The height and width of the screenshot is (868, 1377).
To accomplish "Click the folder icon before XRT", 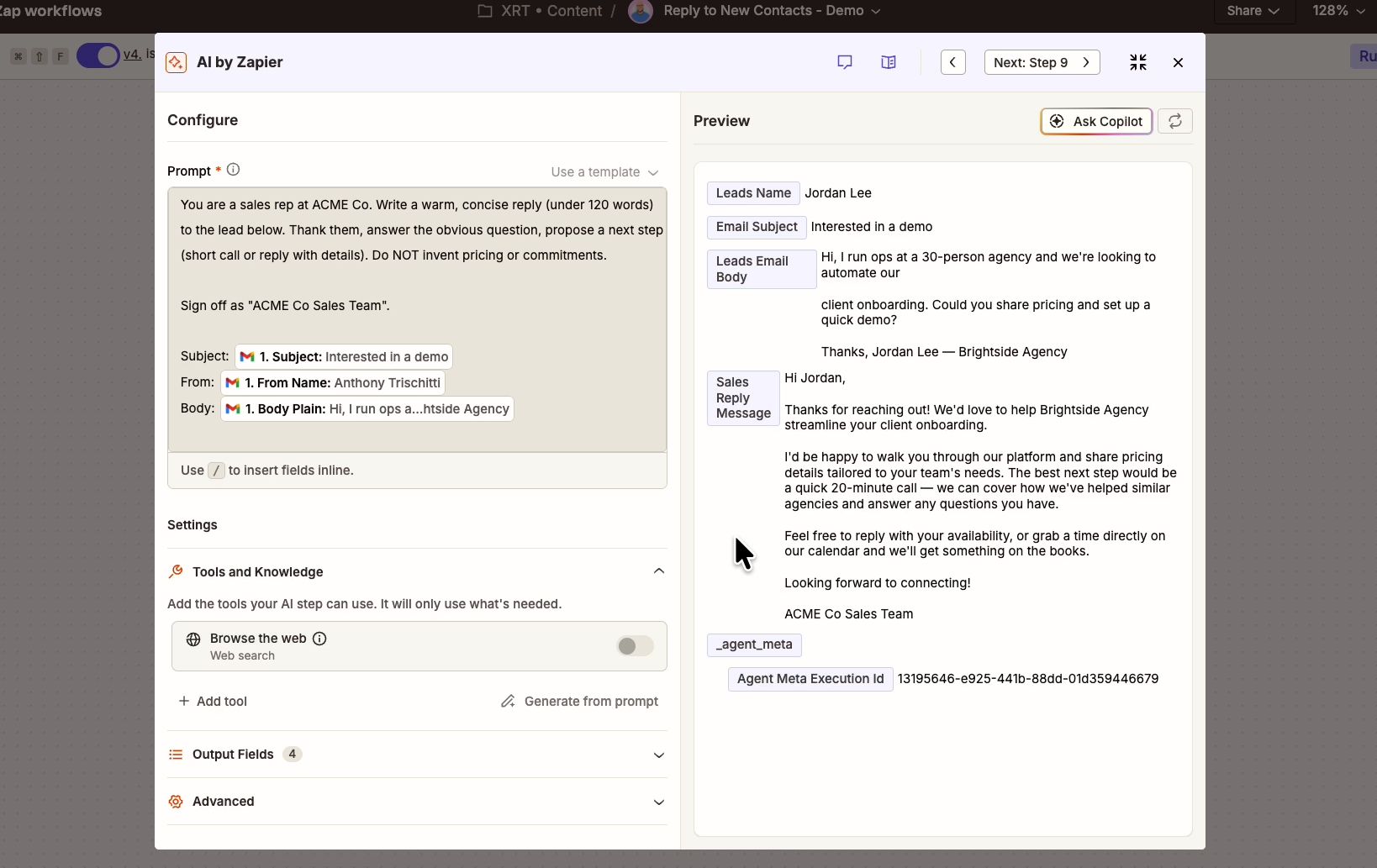I will tap(485, 11).
